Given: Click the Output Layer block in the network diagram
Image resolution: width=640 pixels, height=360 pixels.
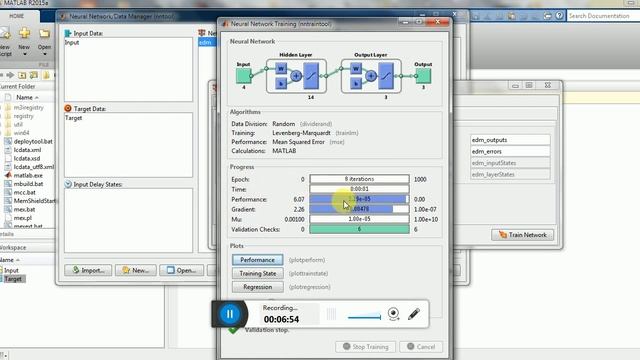Looking at the screenshot, I should pyautogui.click(x=371, y=76).
